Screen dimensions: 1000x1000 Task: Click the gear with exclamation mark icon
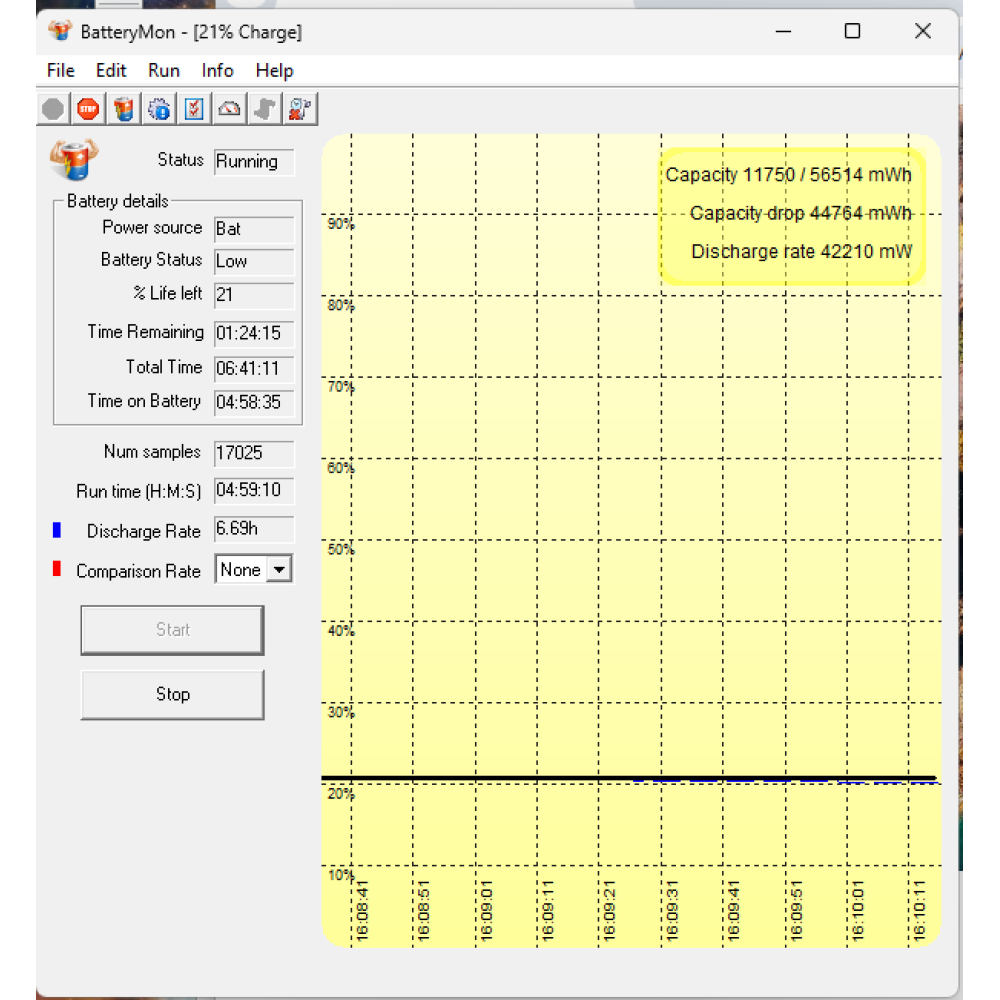159,109
